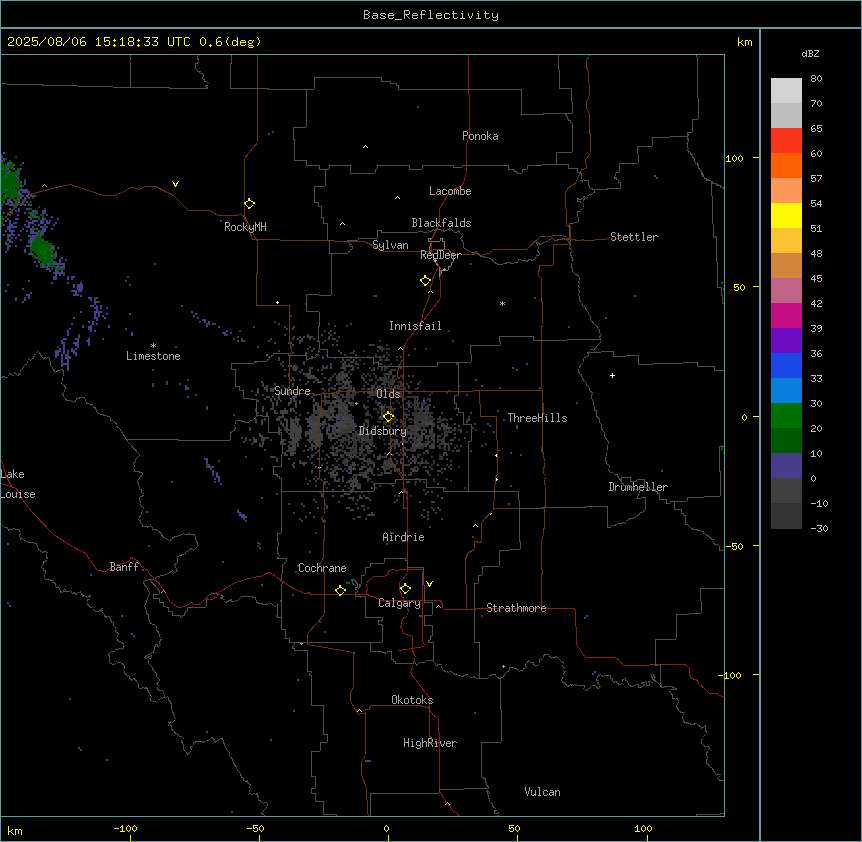Click the -50 tick label on right axis
The height and width of the screenshot is (842, 862).
tap(734, 546)
